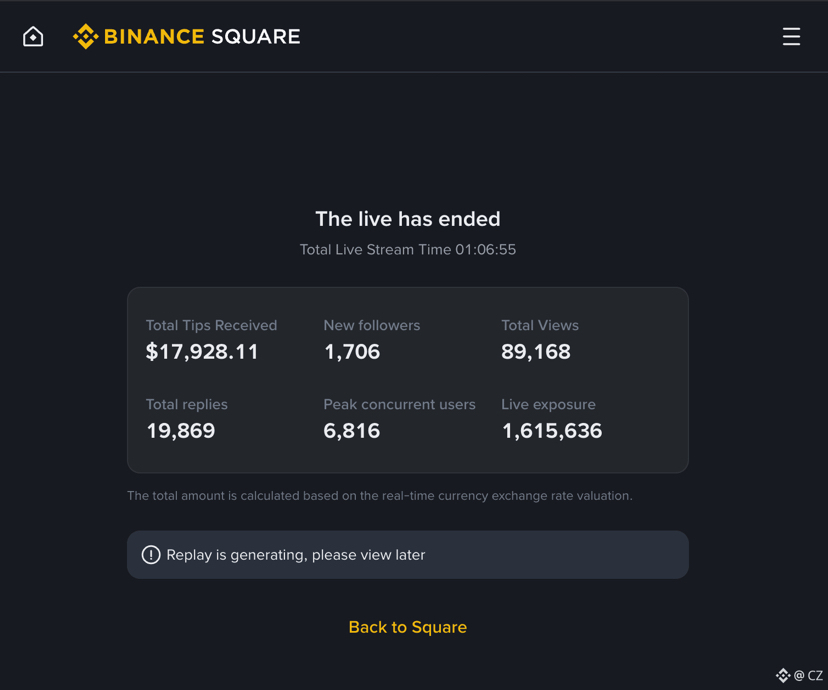The height and width of the screenshot is (690, 828).
Task: Click the exclamation info icon
Action: [x=151, y=555]
